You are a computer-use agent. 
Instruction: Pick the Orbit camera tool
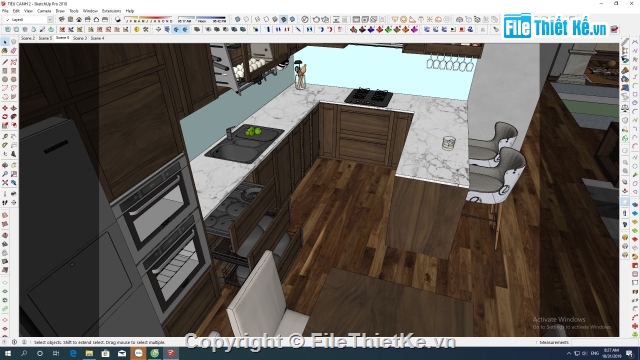[5, 165]
